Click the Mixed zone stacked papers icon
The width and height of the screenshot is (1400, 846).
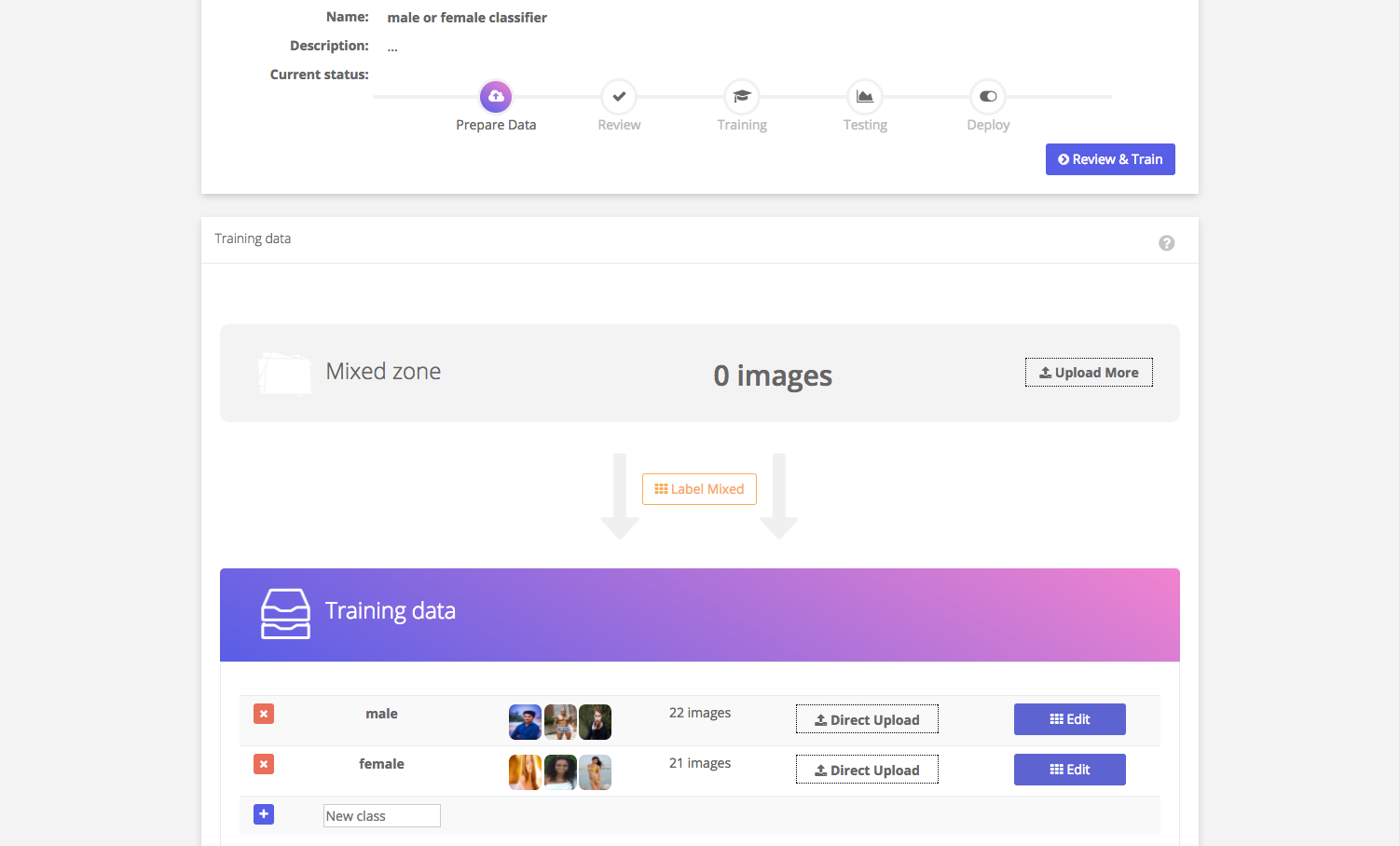284,373
